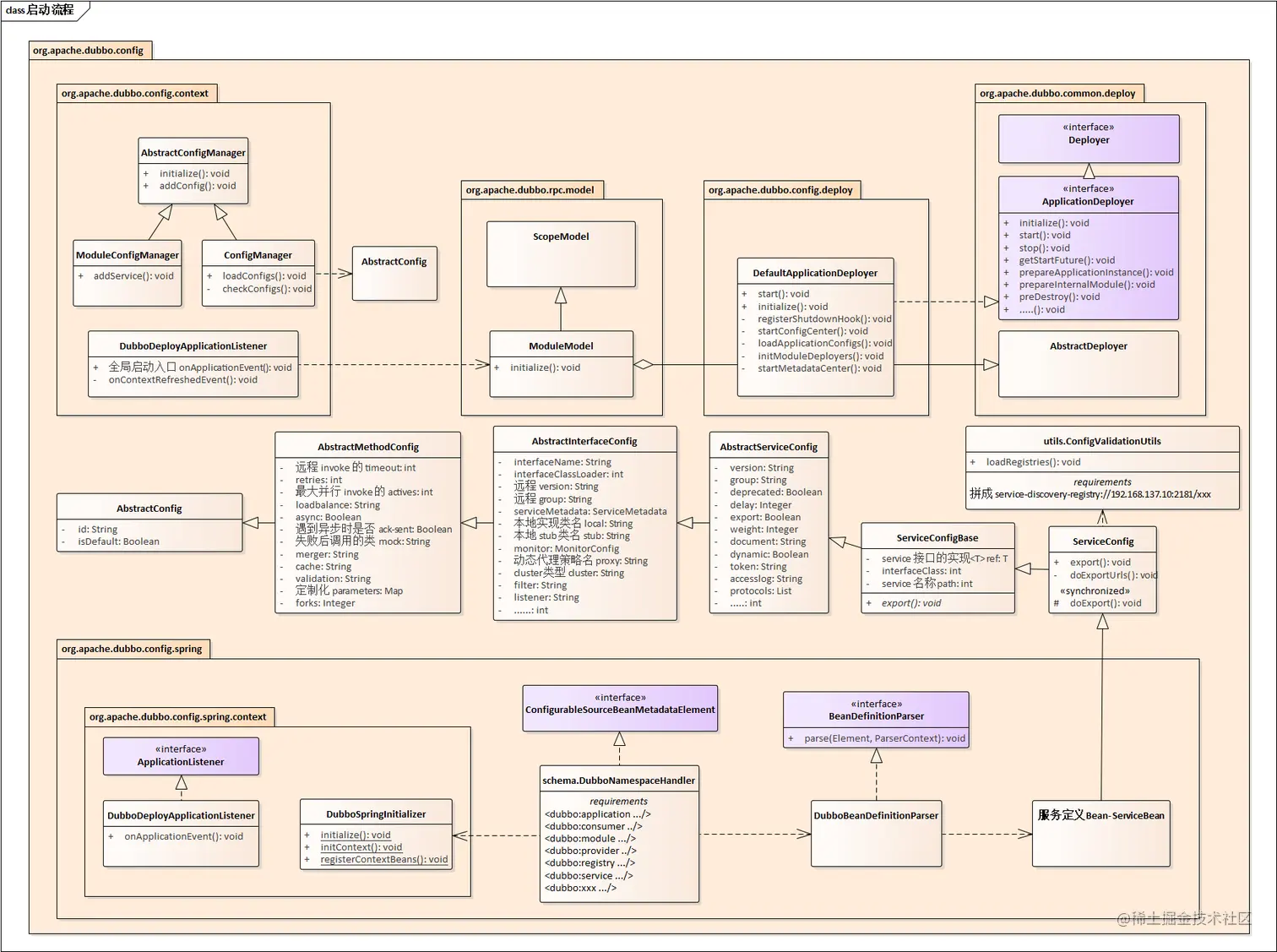Click the <dubbo:provider .../> requirement line
The width and height of the screenshot is (1277, 952).
tap(590, 851)
